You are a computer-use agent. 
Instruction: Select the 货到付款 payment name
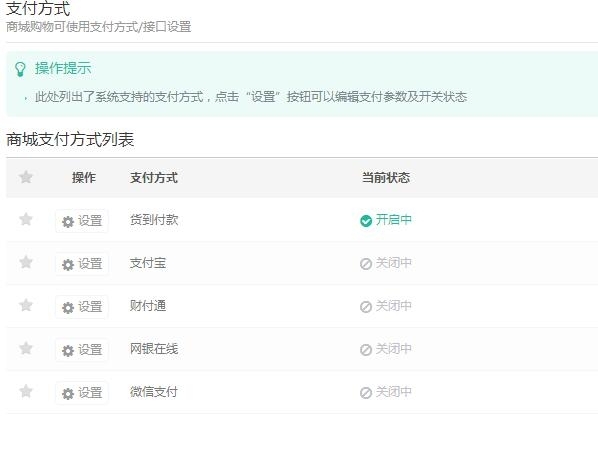tap(154, 220)
